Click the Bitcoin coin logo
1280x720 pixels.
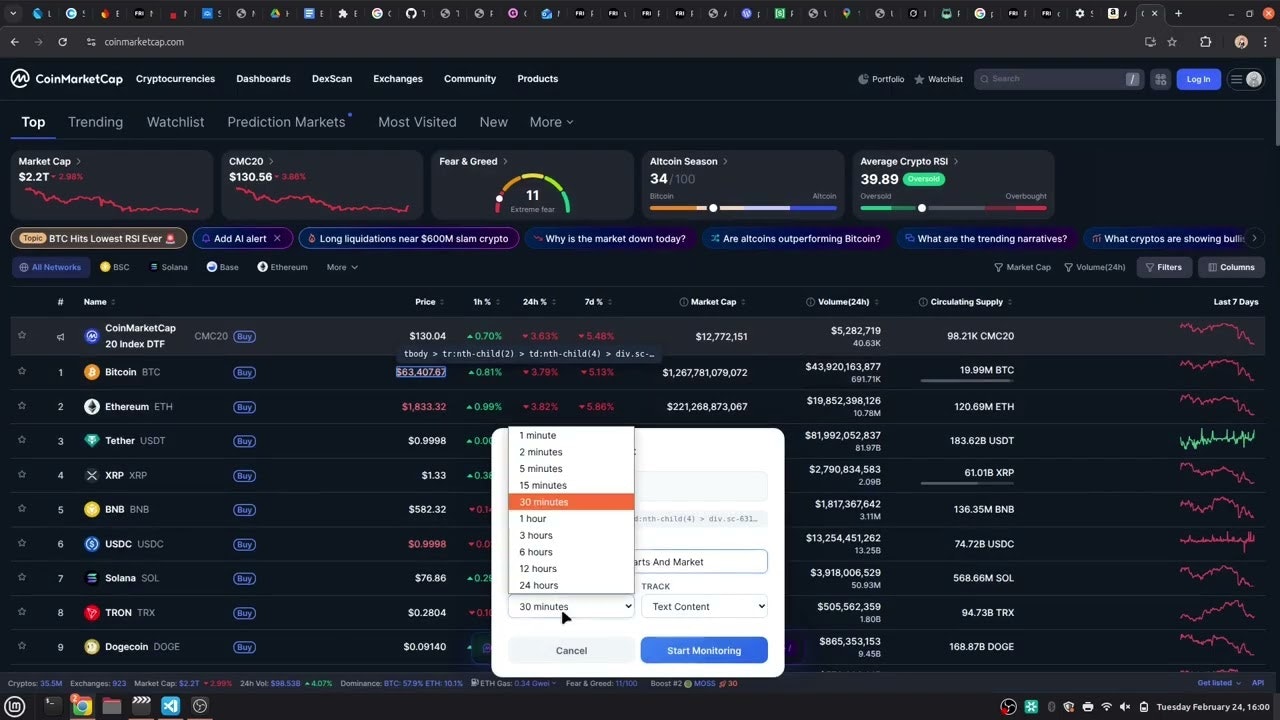coord(92,372)
